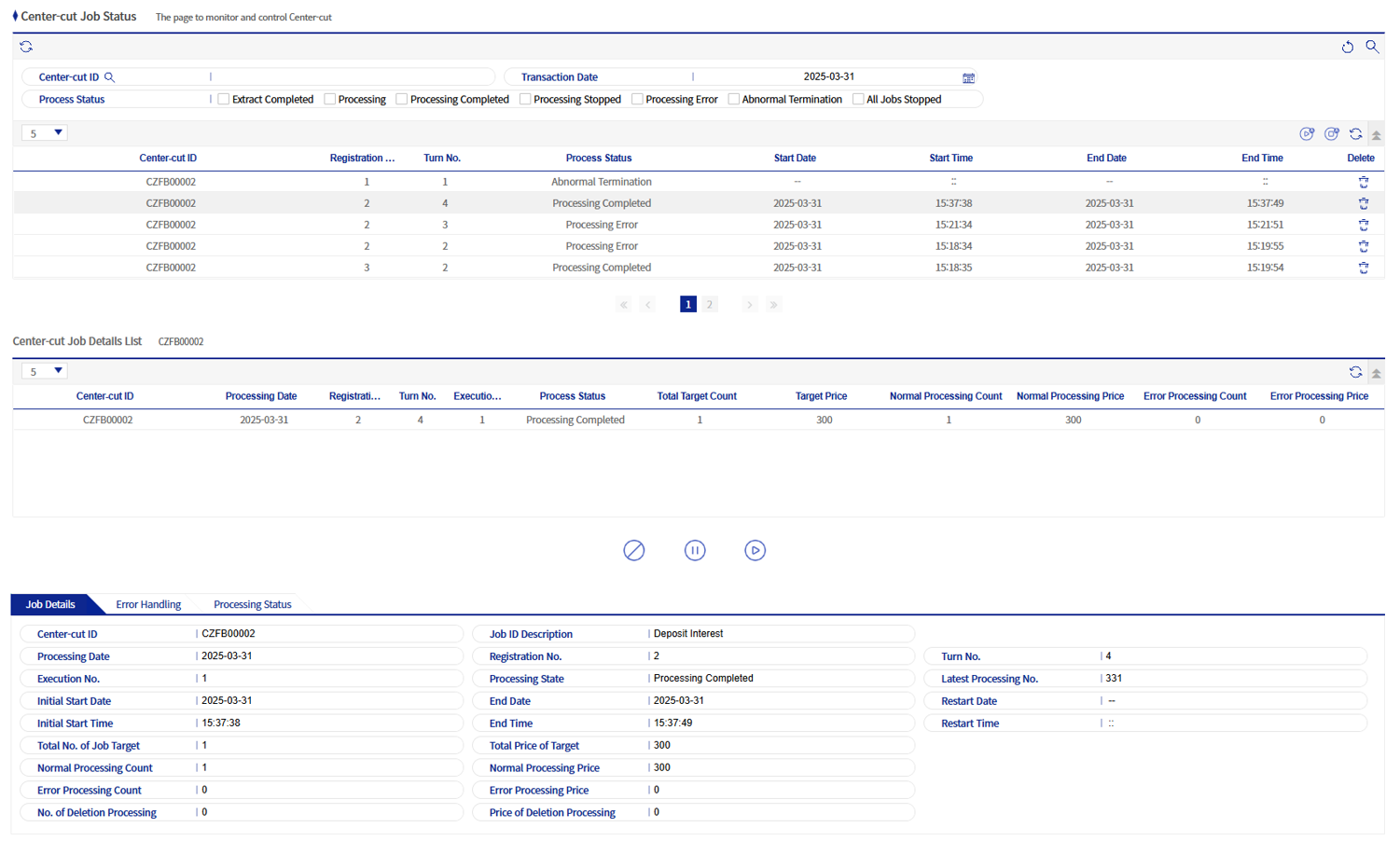Open the Processing Status tab
This screenshot has height=841, width=1400.
252,604
